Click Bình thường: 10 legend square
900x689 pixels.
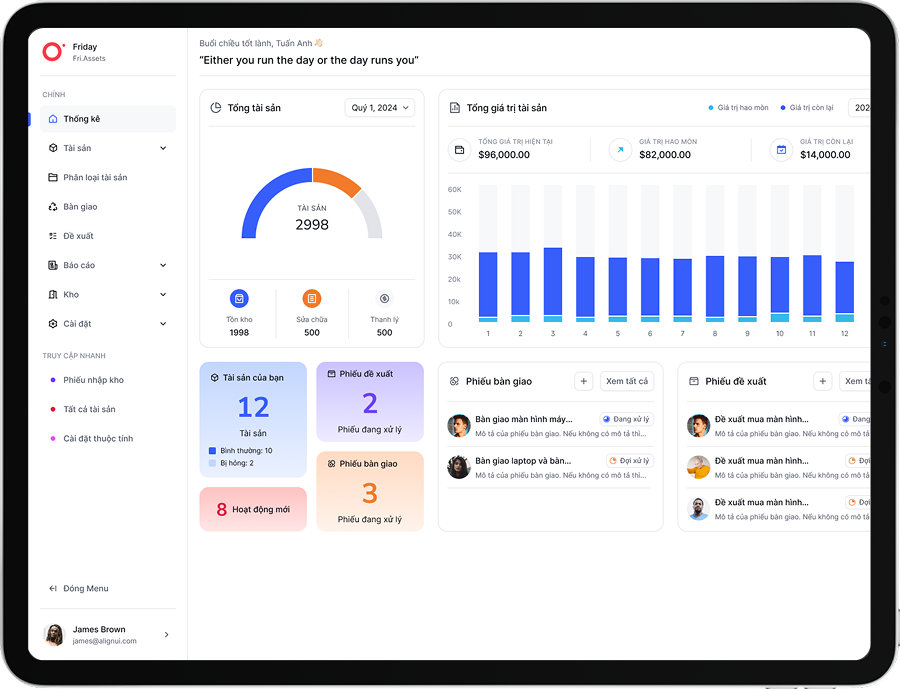[x=212, y=451]
